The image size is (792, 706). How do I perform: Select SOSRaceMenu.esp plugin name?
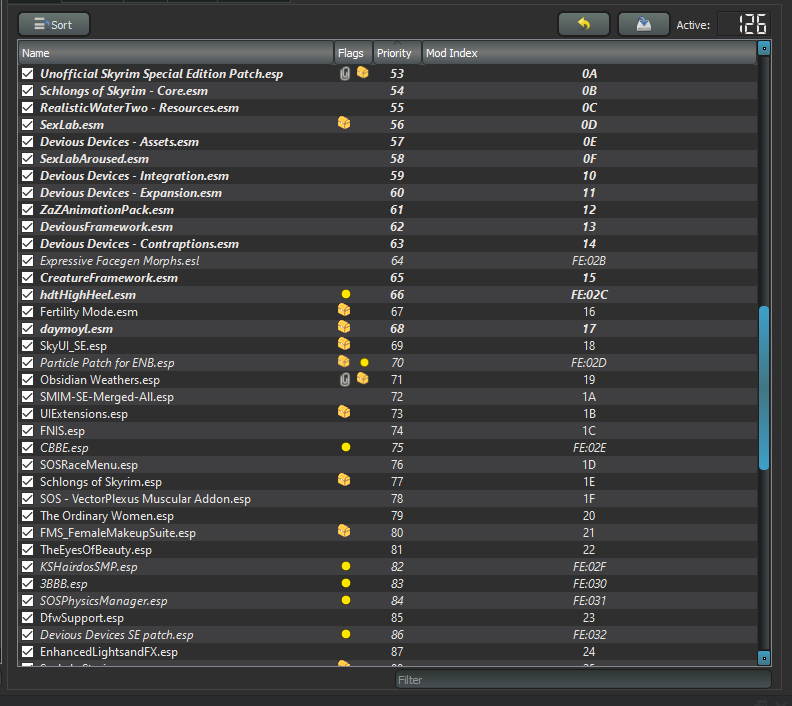click(x=89, y=465)
